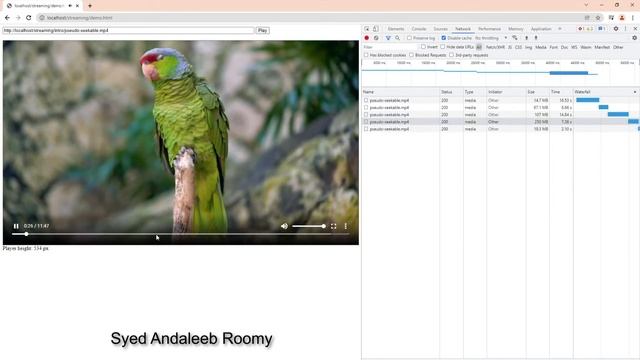Check the Has blocked cookies checkbox
This screenshot has height=360, width=640.
click(x=366, y=55)
